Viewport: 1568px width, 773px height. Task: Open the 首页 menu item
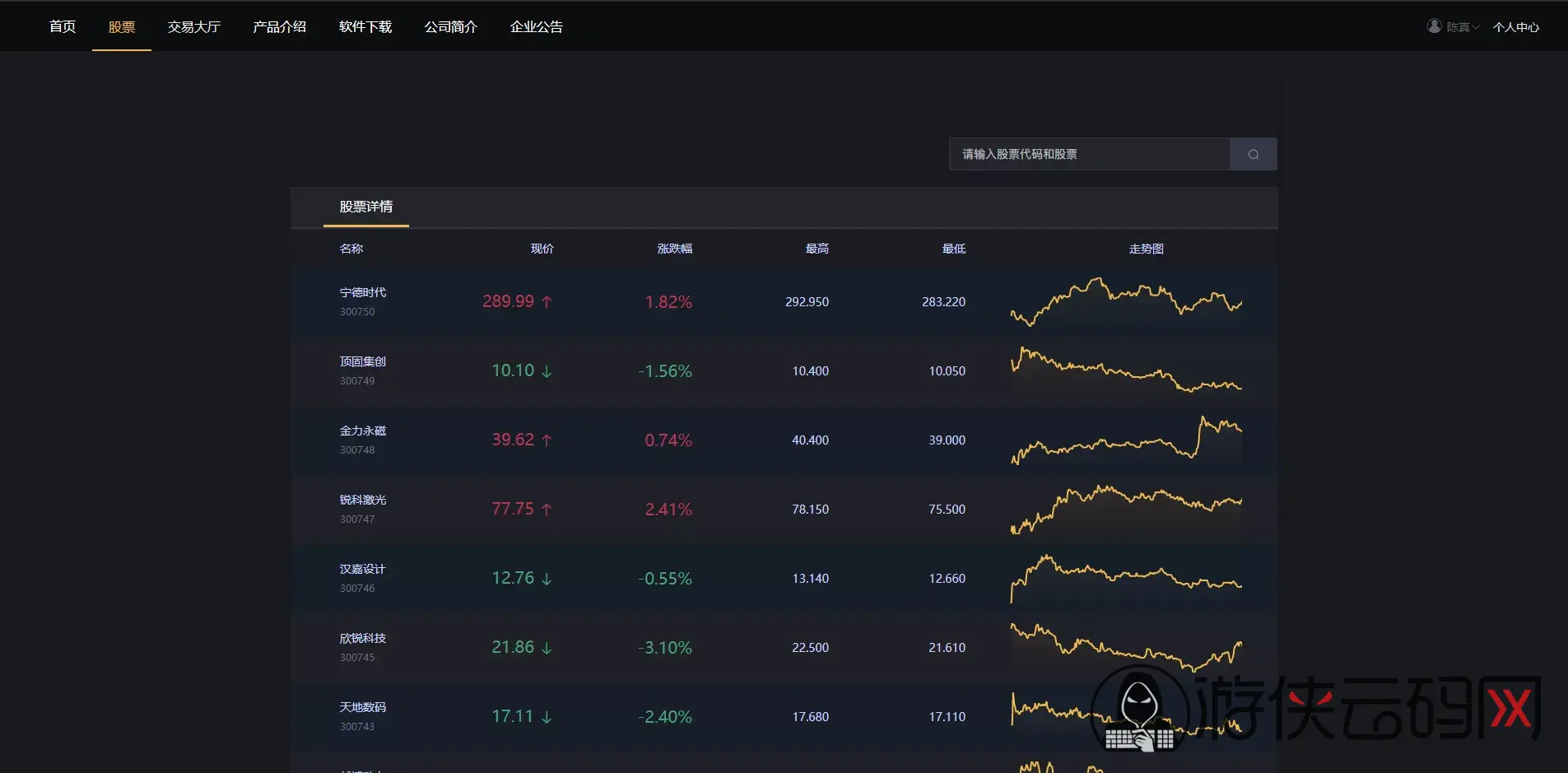coord(63,26)
